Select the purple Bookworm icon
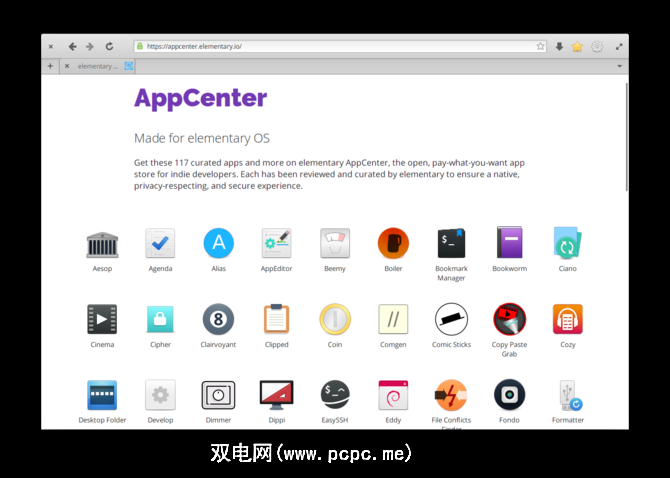The height and width of the screenshot is (478, 670). coord(509,243)
